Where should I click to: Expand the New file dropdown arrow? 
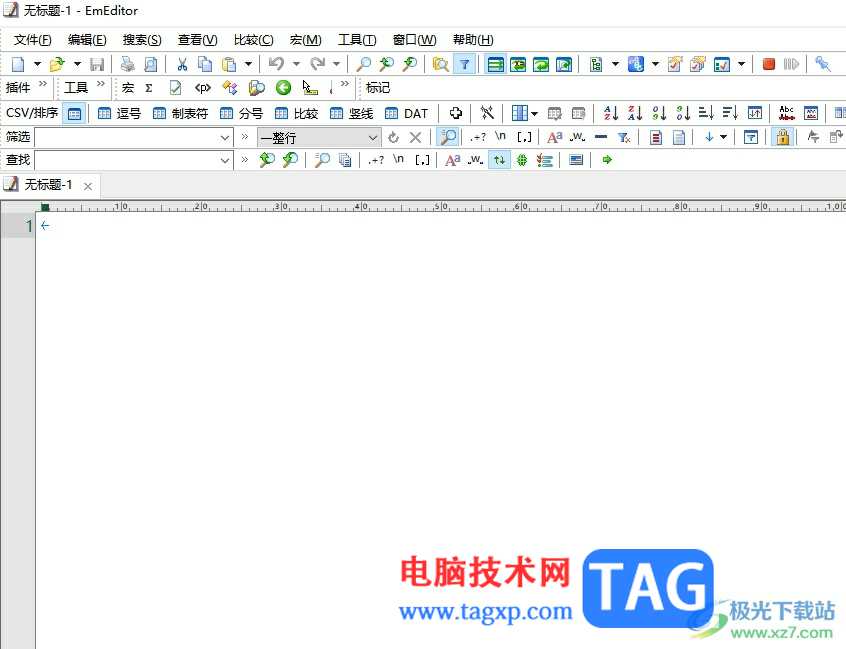tap(37, 64)
